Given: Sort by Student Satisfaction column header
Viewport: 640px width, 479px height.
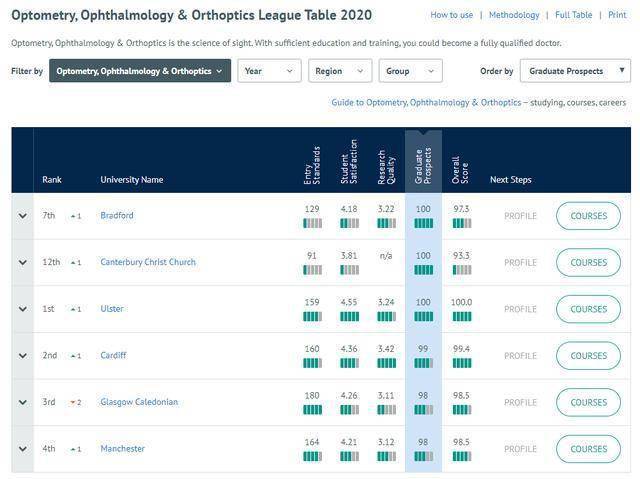Looking at the screenshot, I should tap(349, 163).
